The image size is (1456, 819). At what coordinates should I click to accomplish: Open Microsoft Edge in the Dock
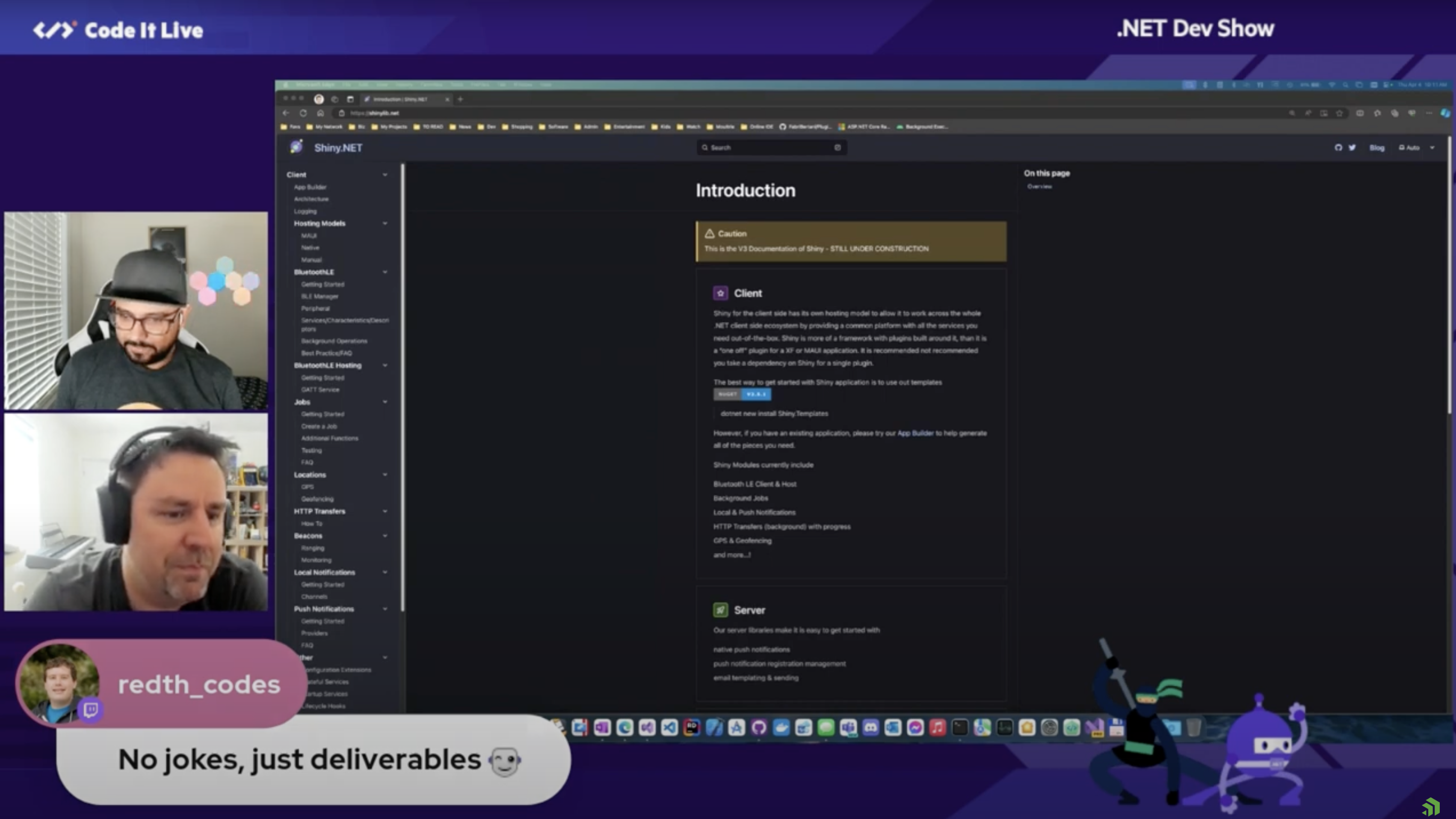pyautogui.click(x=624, y=728)
